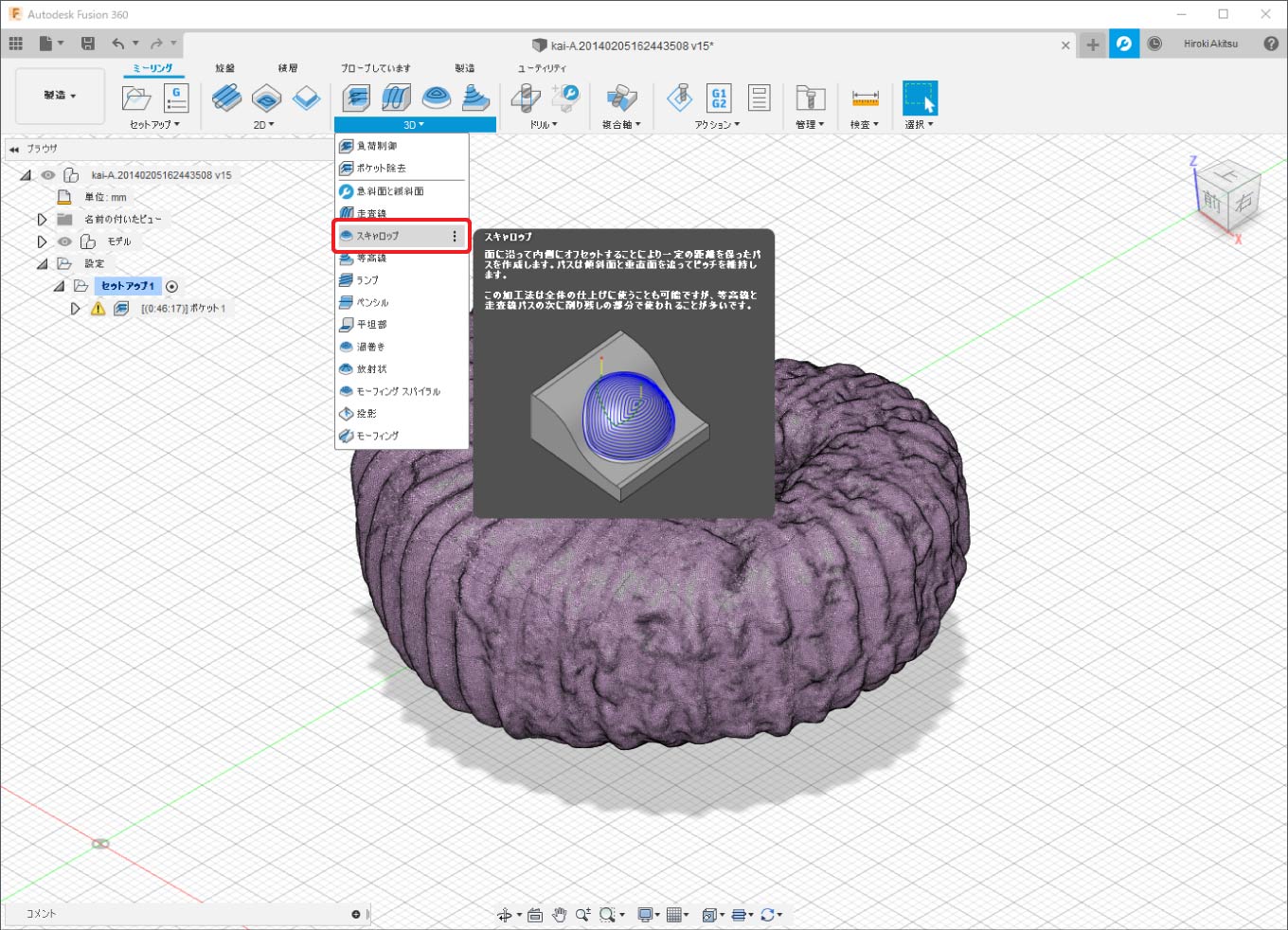The height and width of the screenshot is (930, 1288).
Task: Click the Drill tool icon
Action: [x=526, y=98]
